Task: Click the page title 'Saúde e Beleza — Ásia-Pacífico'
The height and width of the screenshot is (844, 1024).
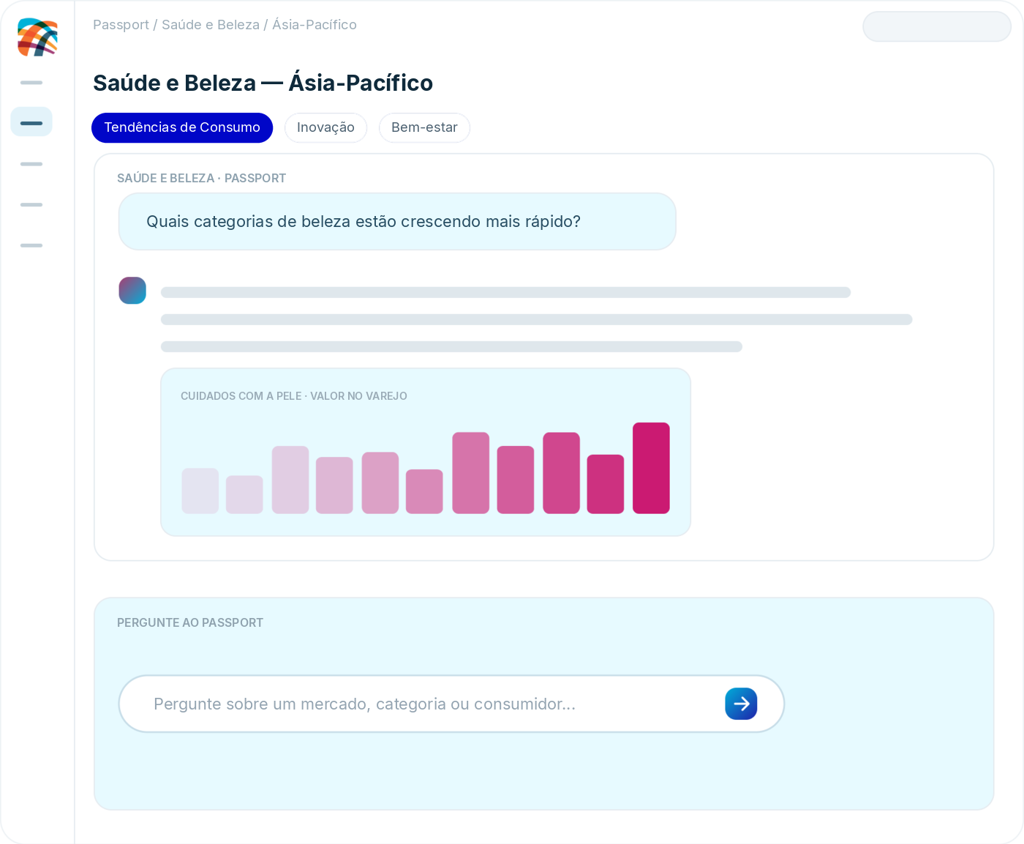Action: [x=263, y=83]
